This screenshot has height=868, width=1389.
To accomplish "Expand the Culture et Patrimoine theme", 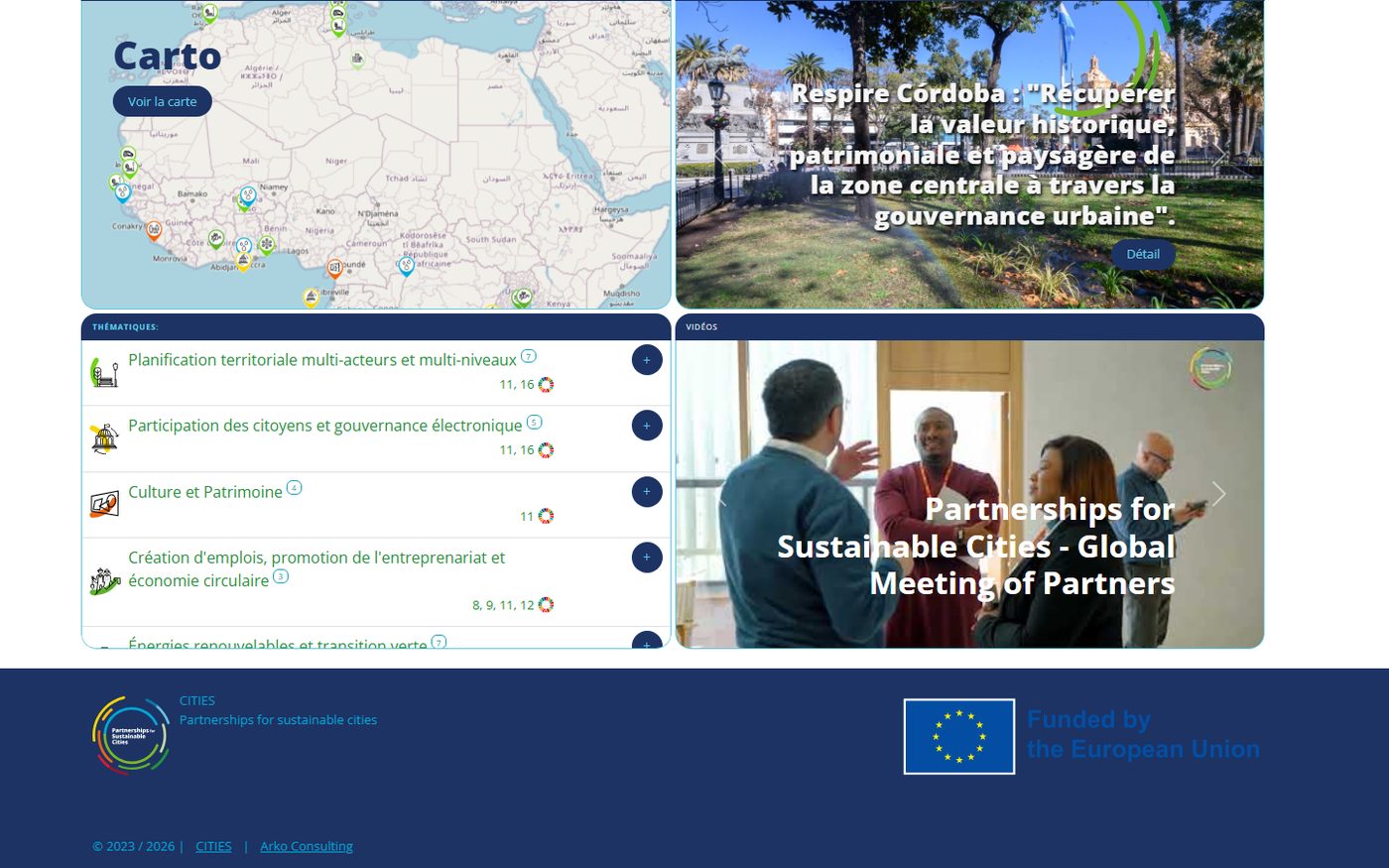I will [x=647, y=492].
